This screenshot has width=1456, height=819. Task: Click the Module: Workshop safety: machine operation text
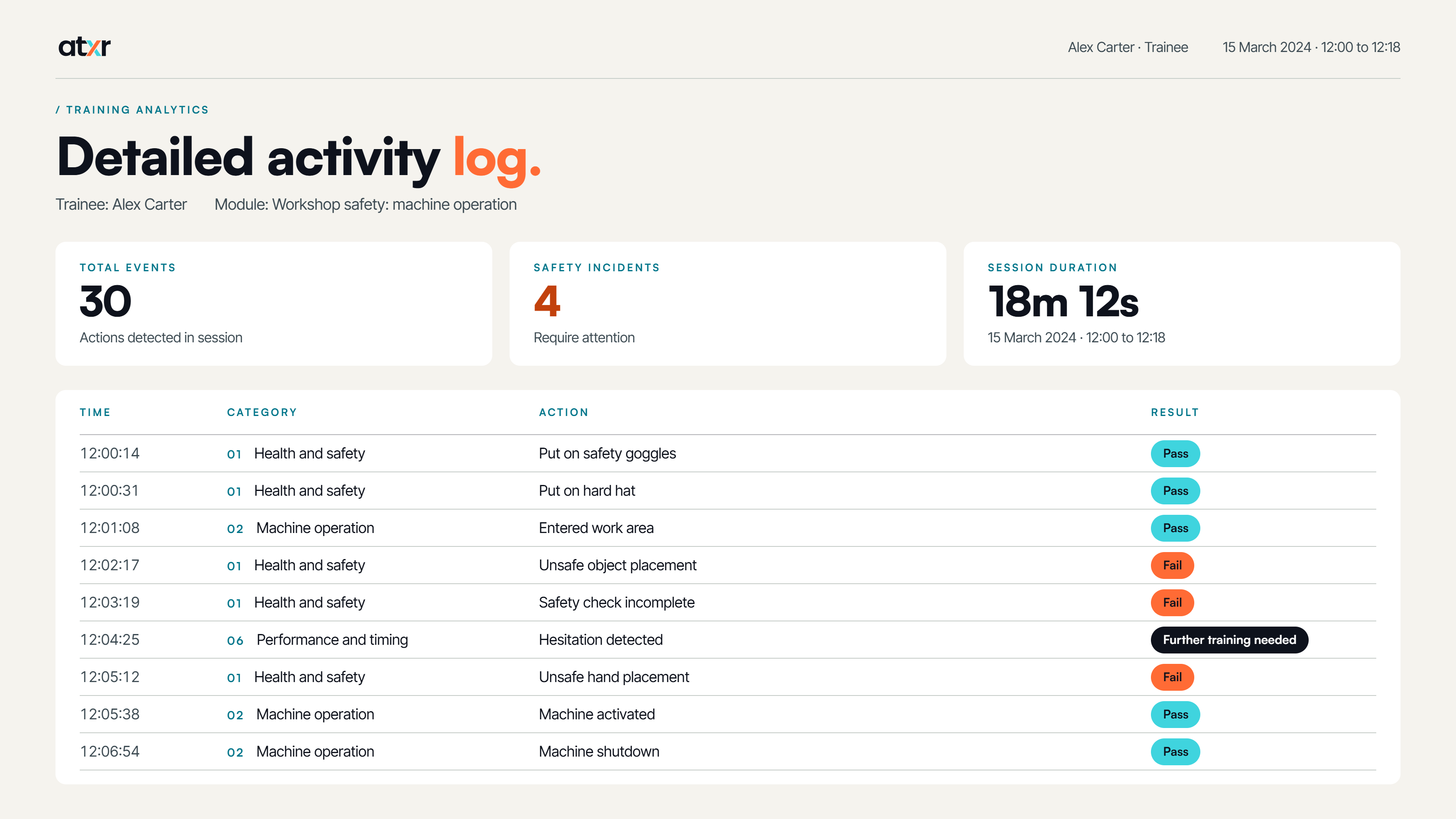[365, 205]
